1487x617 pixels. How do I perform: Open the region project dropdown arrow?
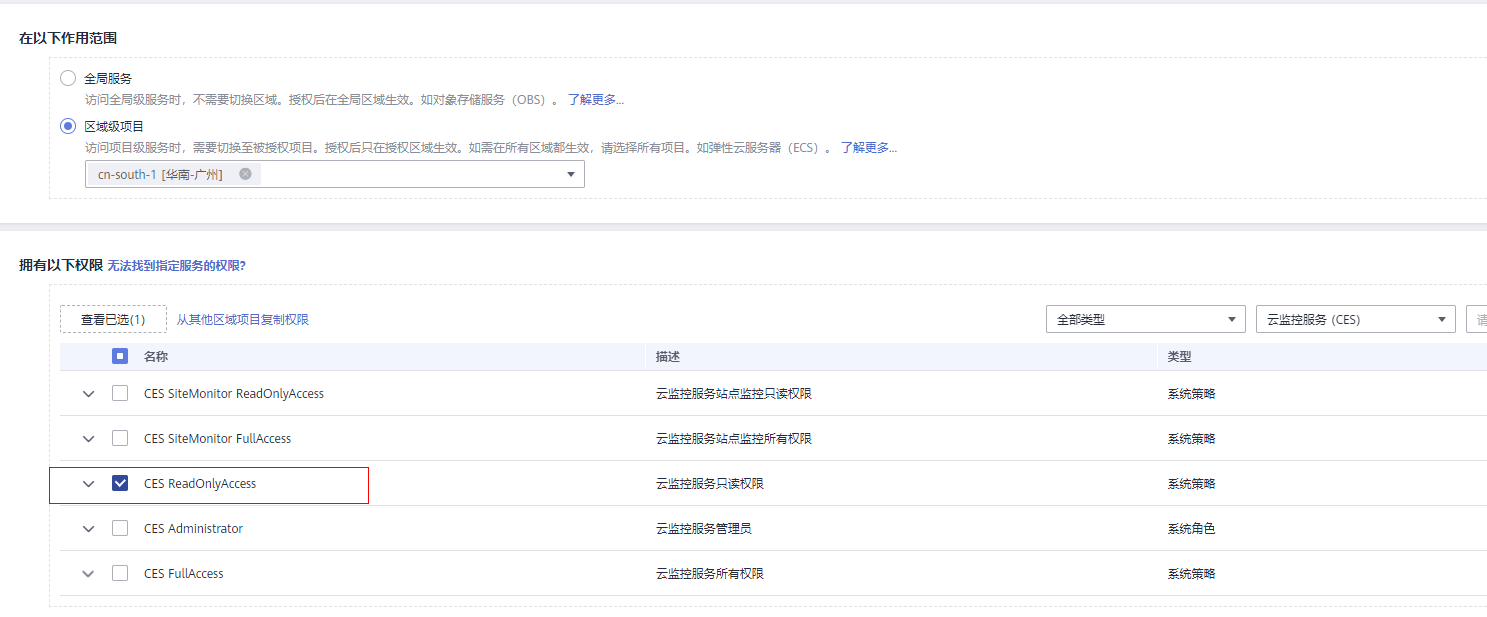tap(571, 174)
